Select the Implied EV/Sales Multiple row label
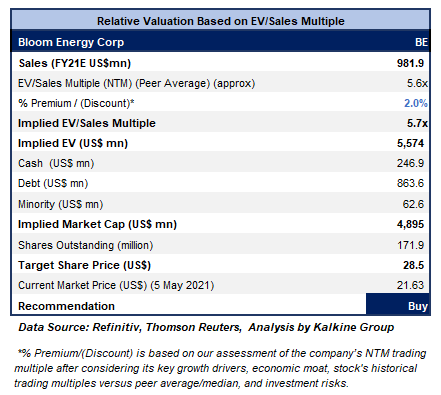Screen dimensions: 441x395 pyautogui.click(x=87, y=123)
